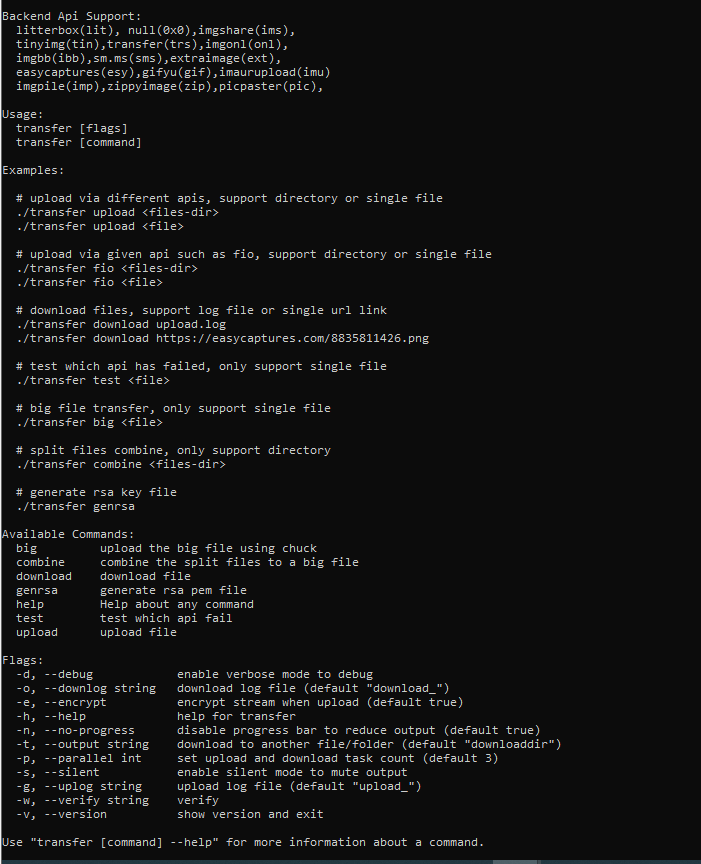Click "upload" in the Available Commands list
701x864 pixels.
[37, 632]
